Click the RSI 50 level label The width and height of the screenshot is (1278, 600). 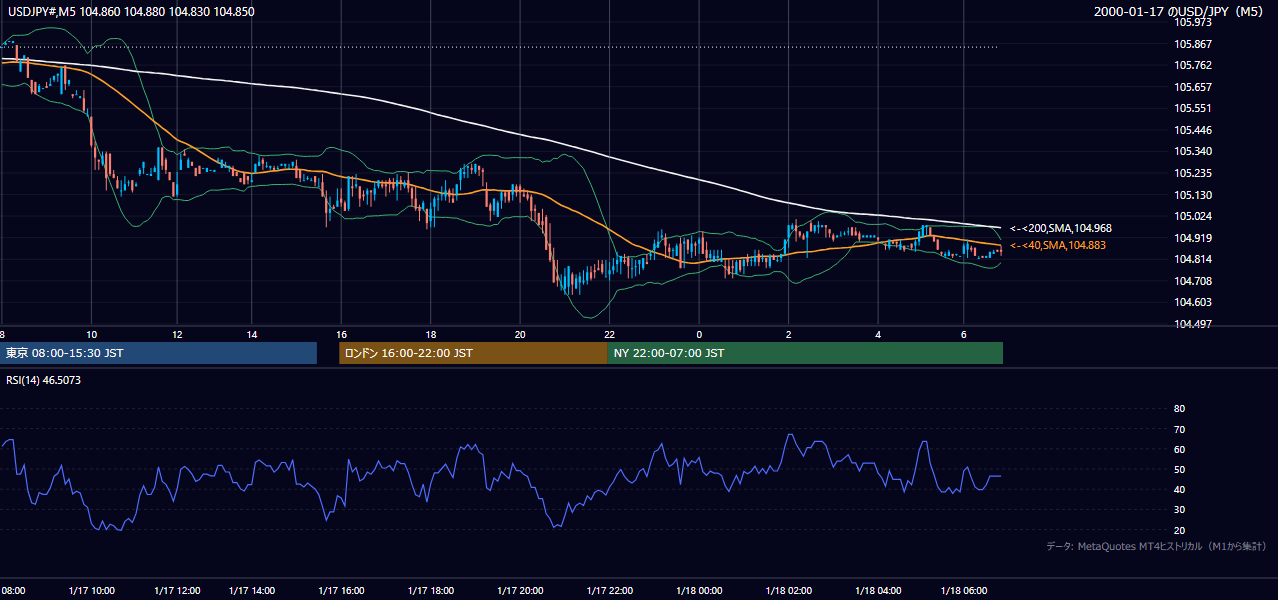click(x=1179, y=469)
